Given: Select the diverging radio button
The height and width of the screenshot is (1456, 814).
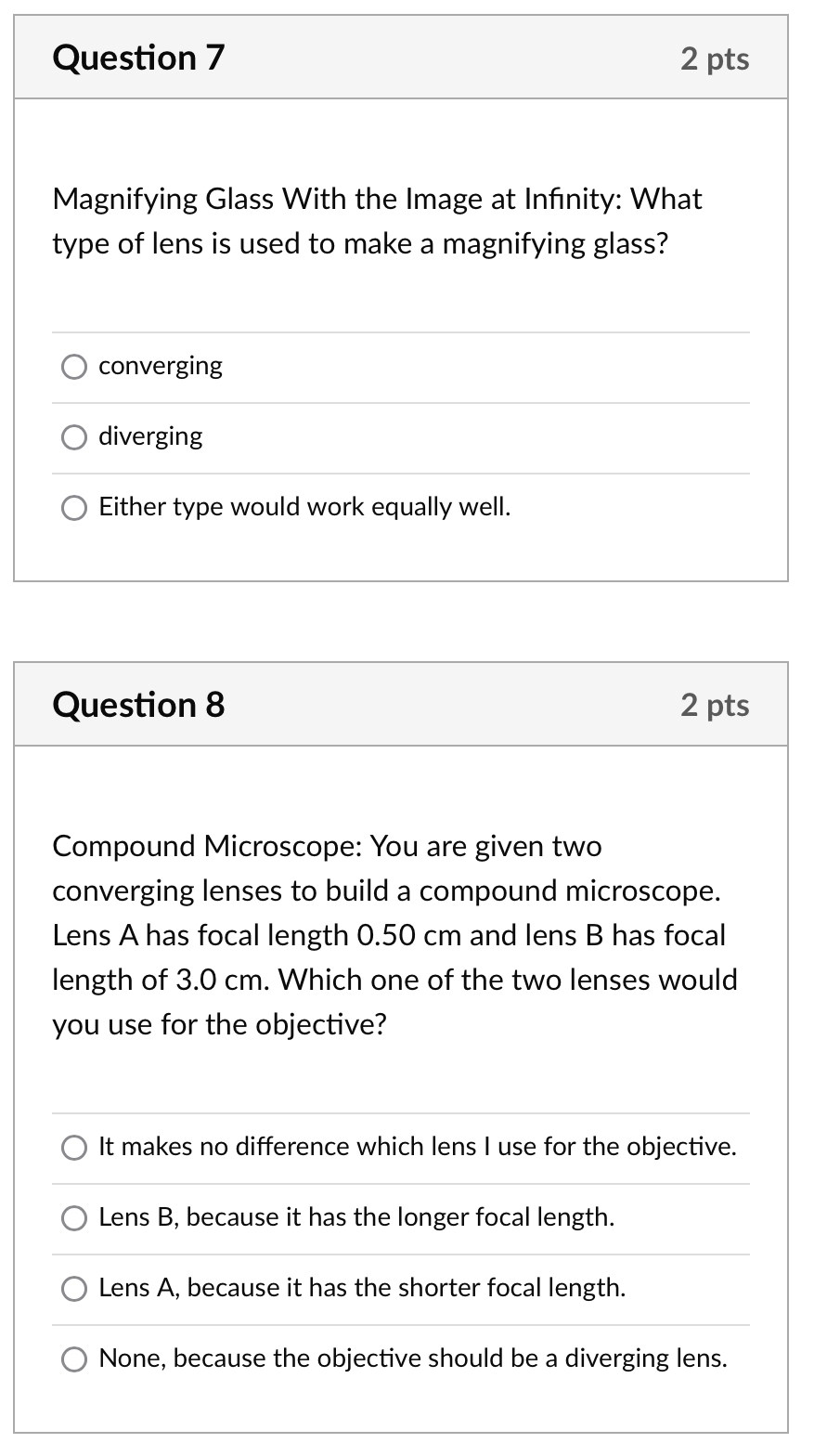Looking at the screenshot, I should tap(74, 436).
